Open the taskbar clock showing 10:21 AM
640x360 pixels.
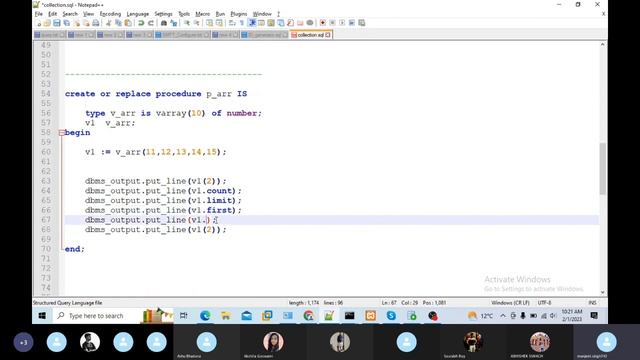572,316
